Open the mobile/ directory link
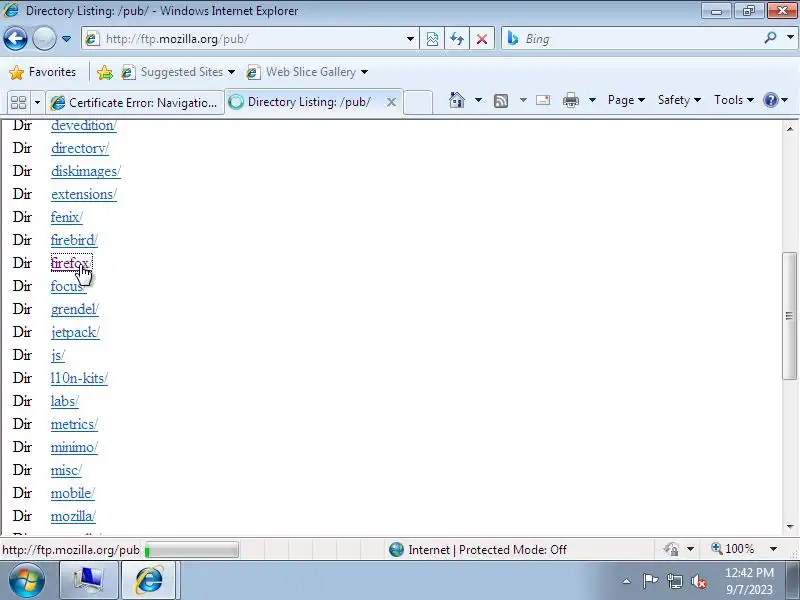Image resolution: width=800 pixels, height=600 pixels. [x=72, y=493]
